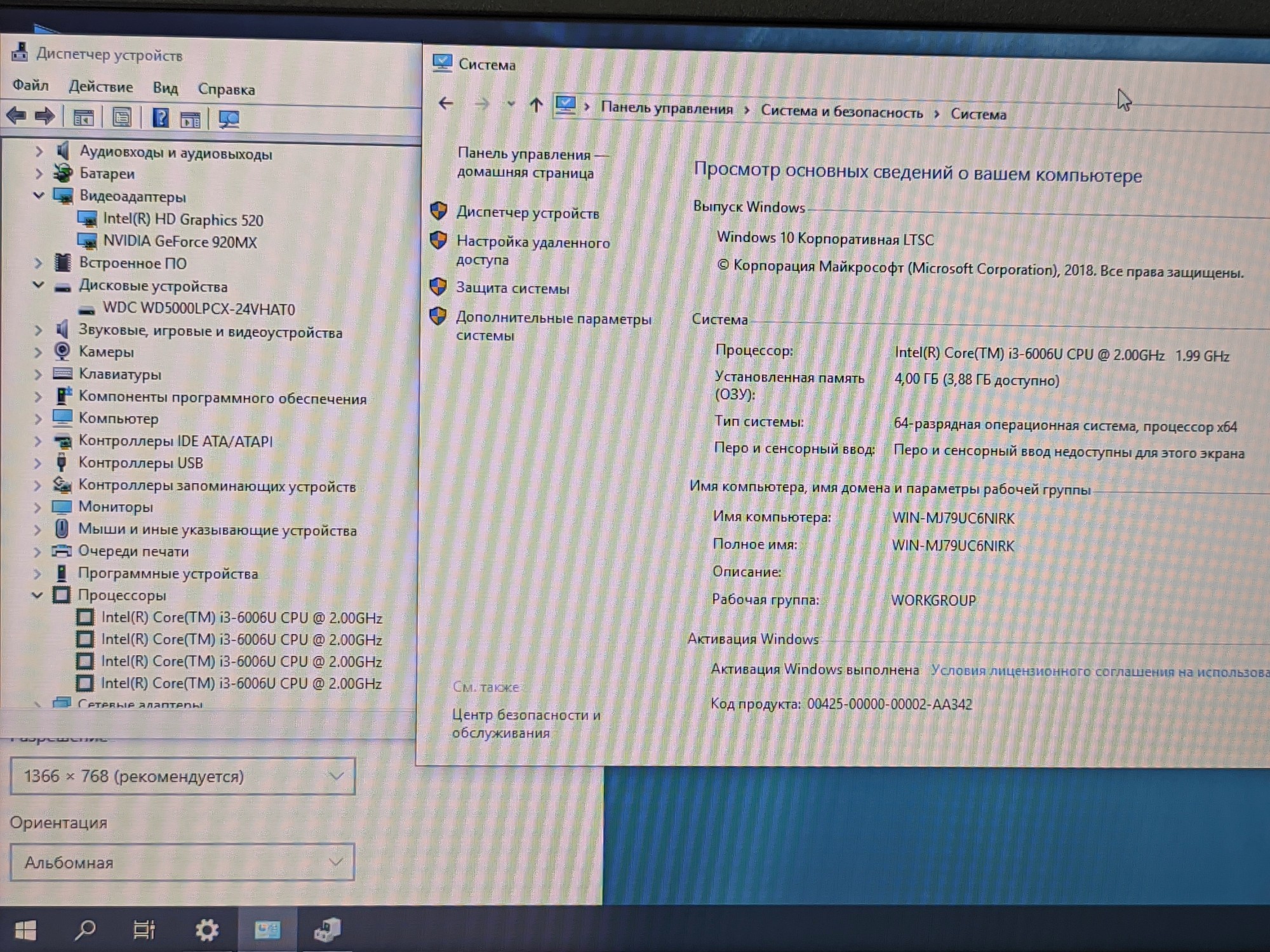Open Защита системы link
1270x952 pixels.
[512, 288]
